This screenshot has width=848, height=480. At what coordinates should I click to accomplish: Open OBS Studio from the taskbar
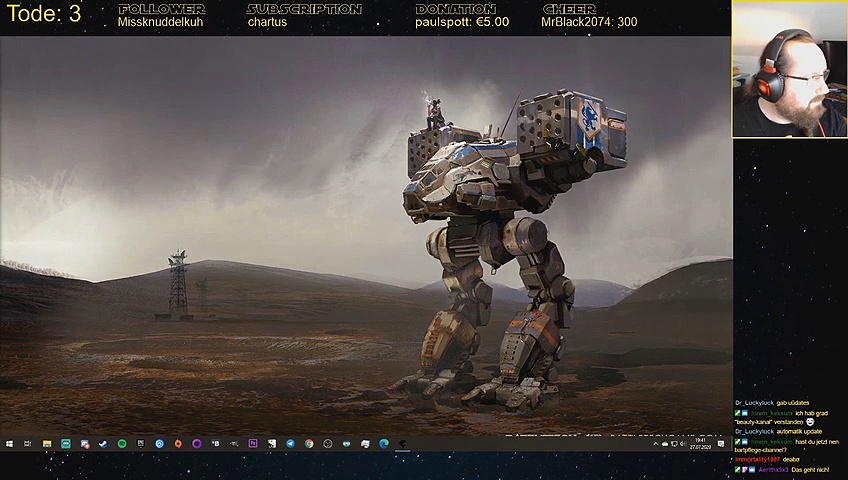(328, 444)
